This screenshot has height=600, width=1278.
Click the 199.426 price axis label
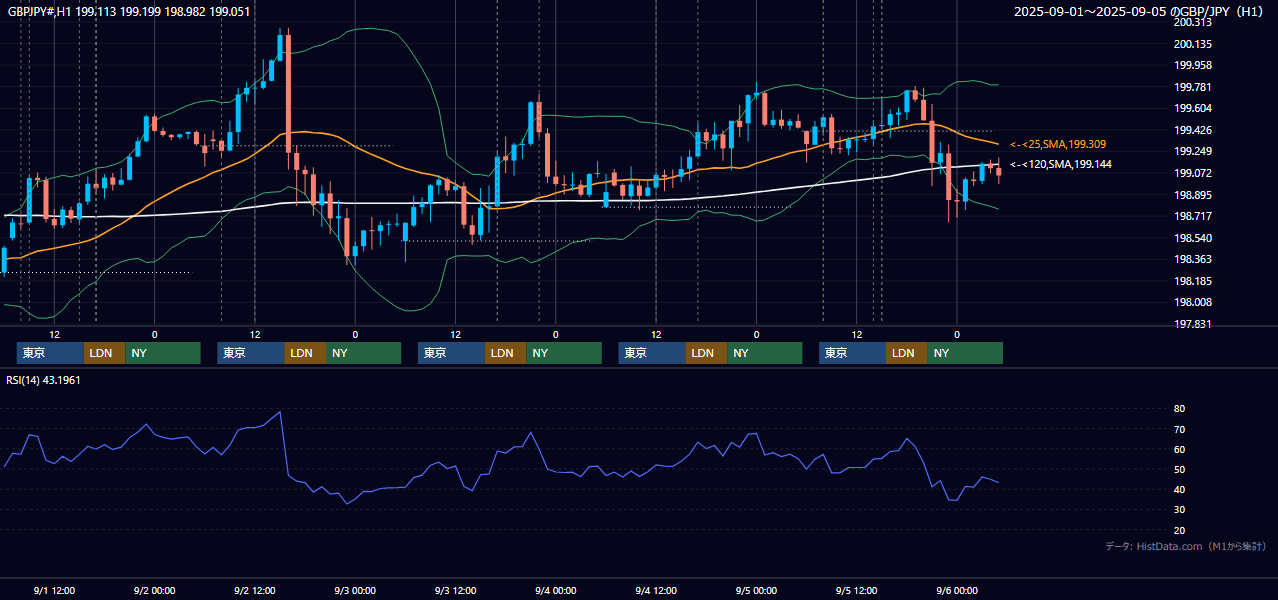pos(1193,130)
